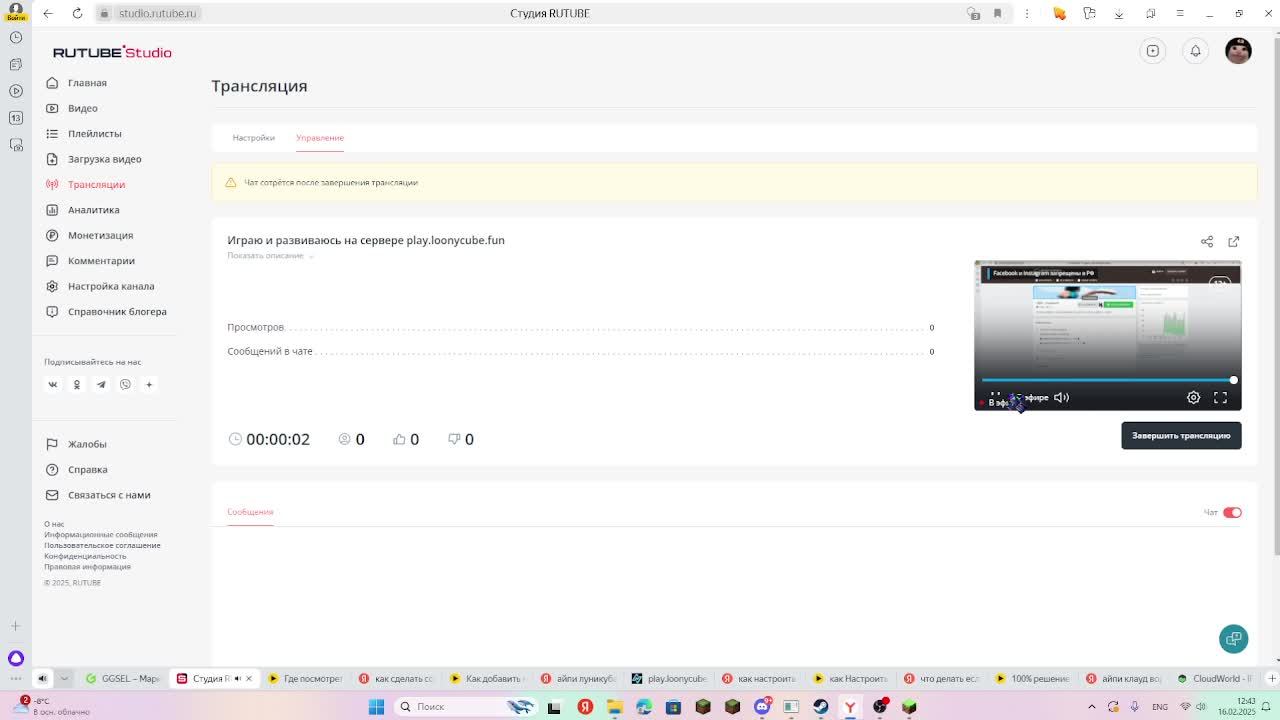Open Справка page

tap(88, 470)
